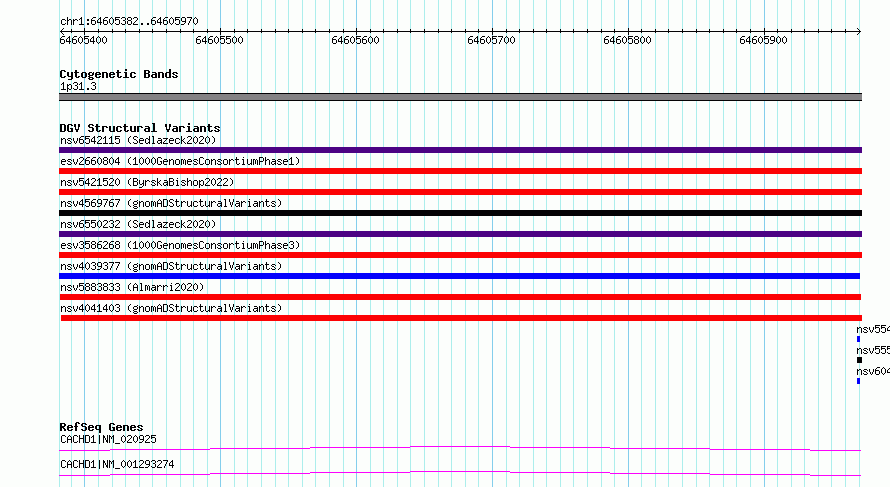Image resolution: width=890 pixels, height=487 pixels.
Task: Click ruler position 64605600
Action: click(355, 40)
